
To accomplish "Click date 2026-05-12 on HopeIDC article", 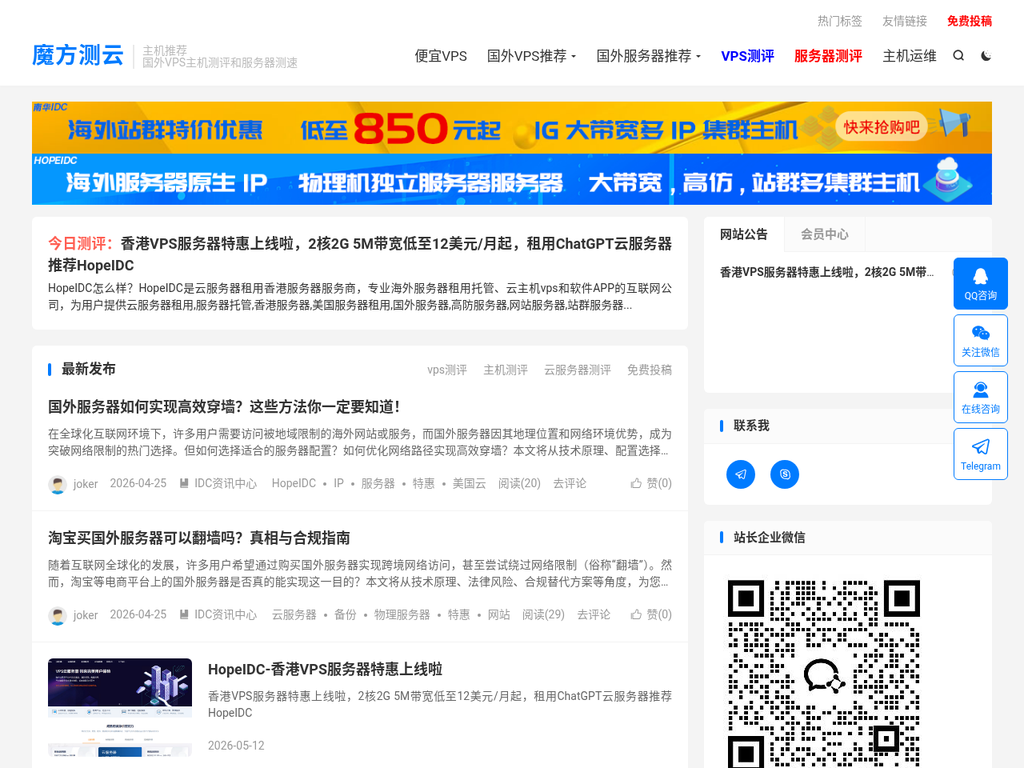I will click(x=236, y=746).
